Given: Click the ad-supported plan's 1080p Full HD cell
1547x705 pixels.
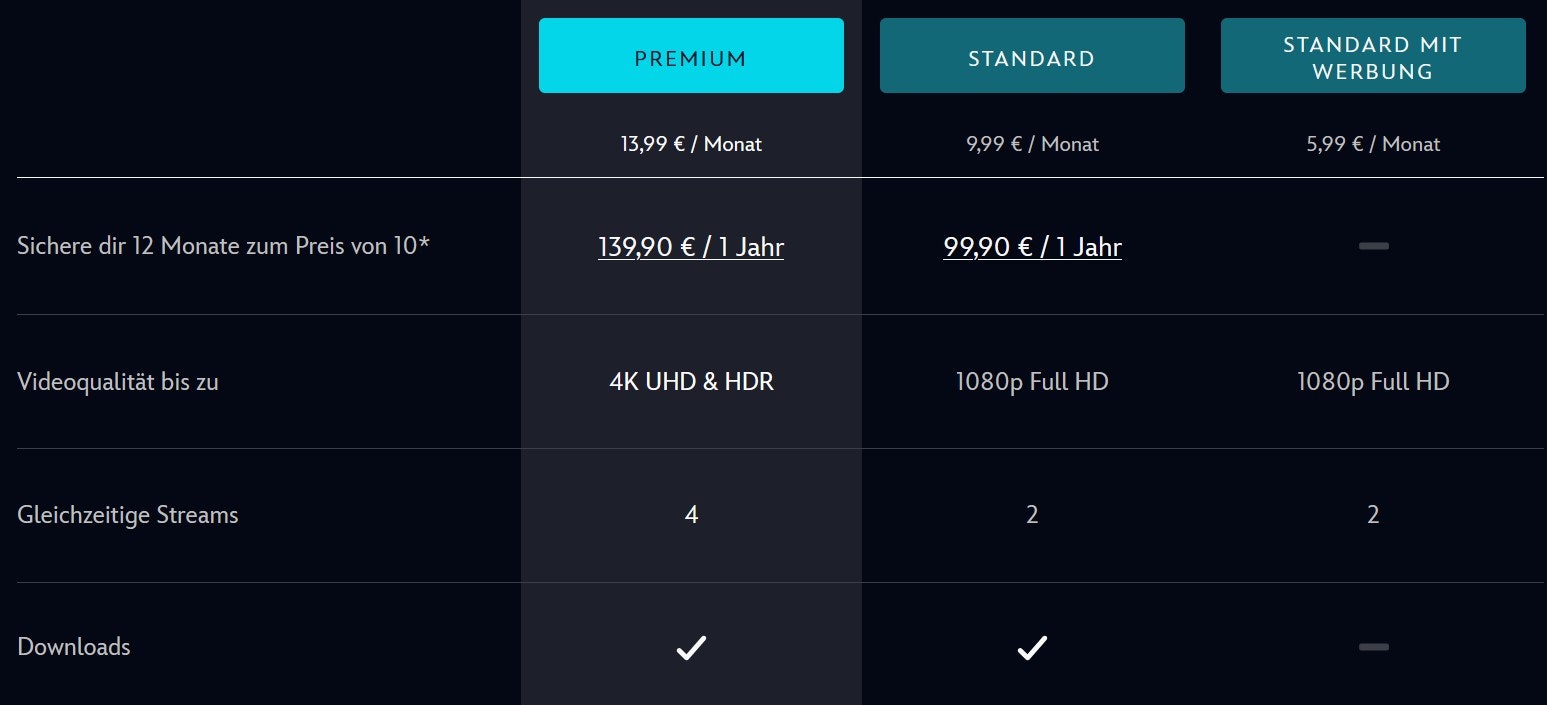Looking at the screenshot, I should pyautogui.click(x=1373, y=381).
